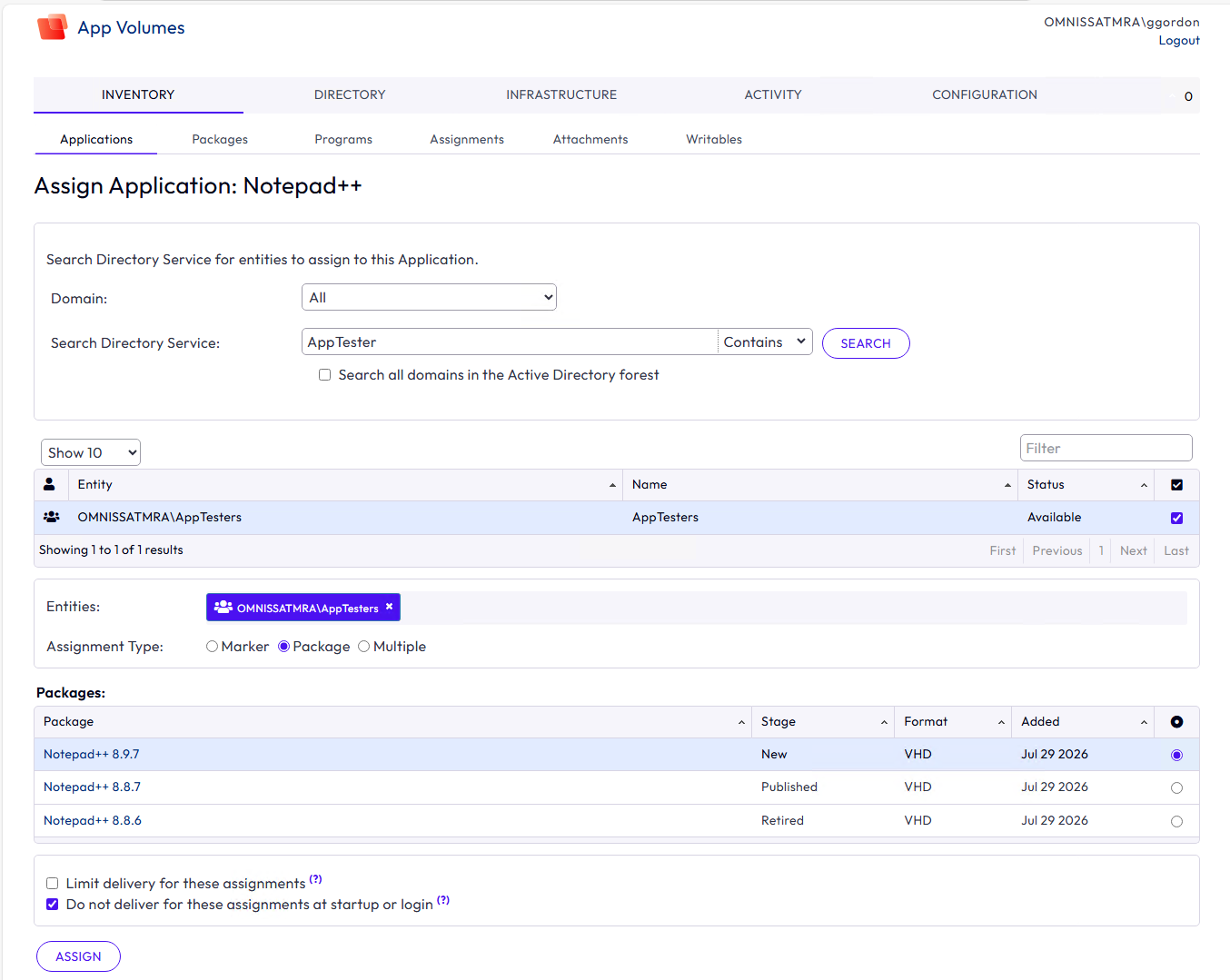This screenshot has width=1230, height=980.
Task: Toggle the select-all checkbox in the entity table header
Action: tap(1176, 485)
